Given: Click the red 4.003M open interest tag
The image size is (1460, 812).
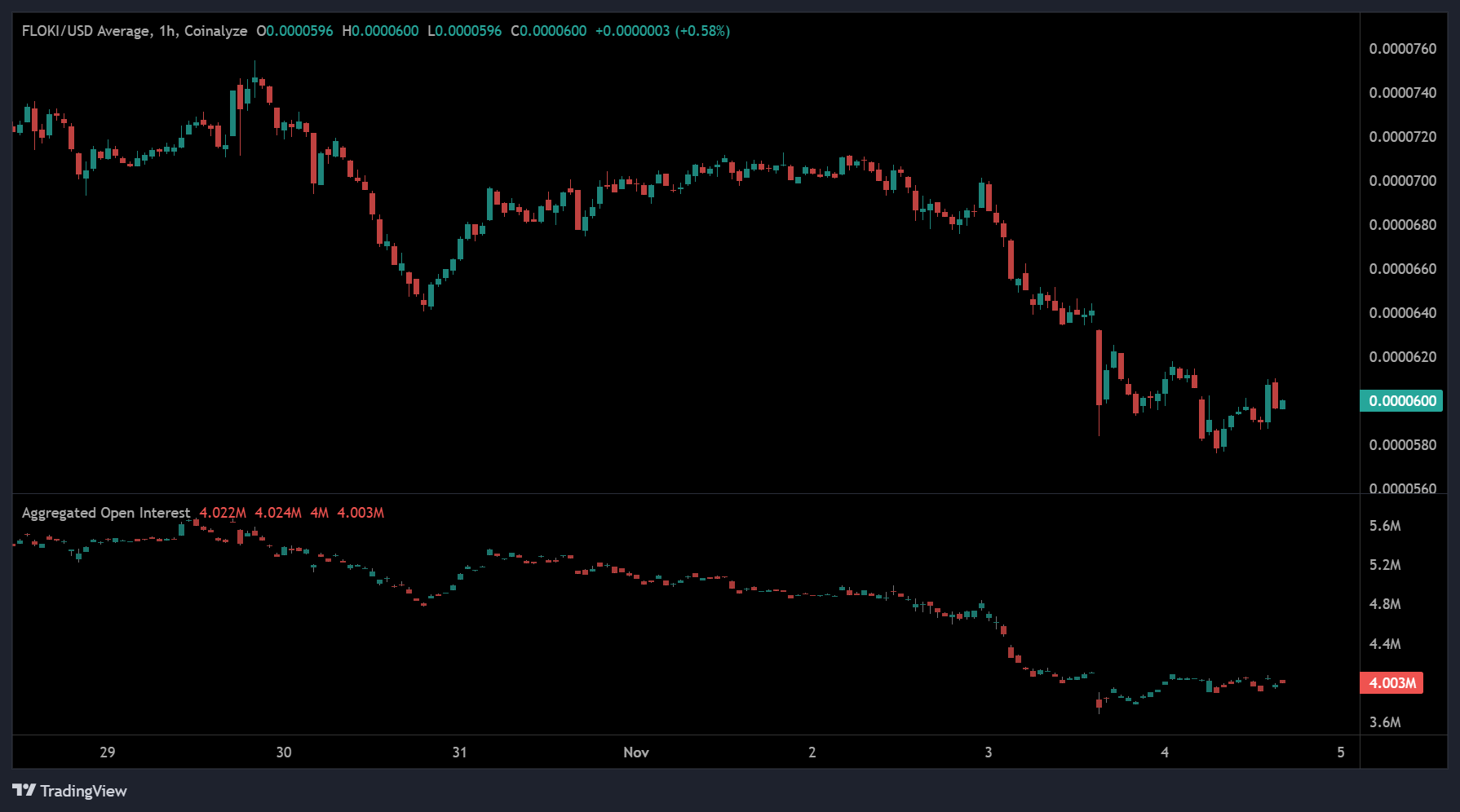Looking at the screenshot, I should click(1391, 683).
